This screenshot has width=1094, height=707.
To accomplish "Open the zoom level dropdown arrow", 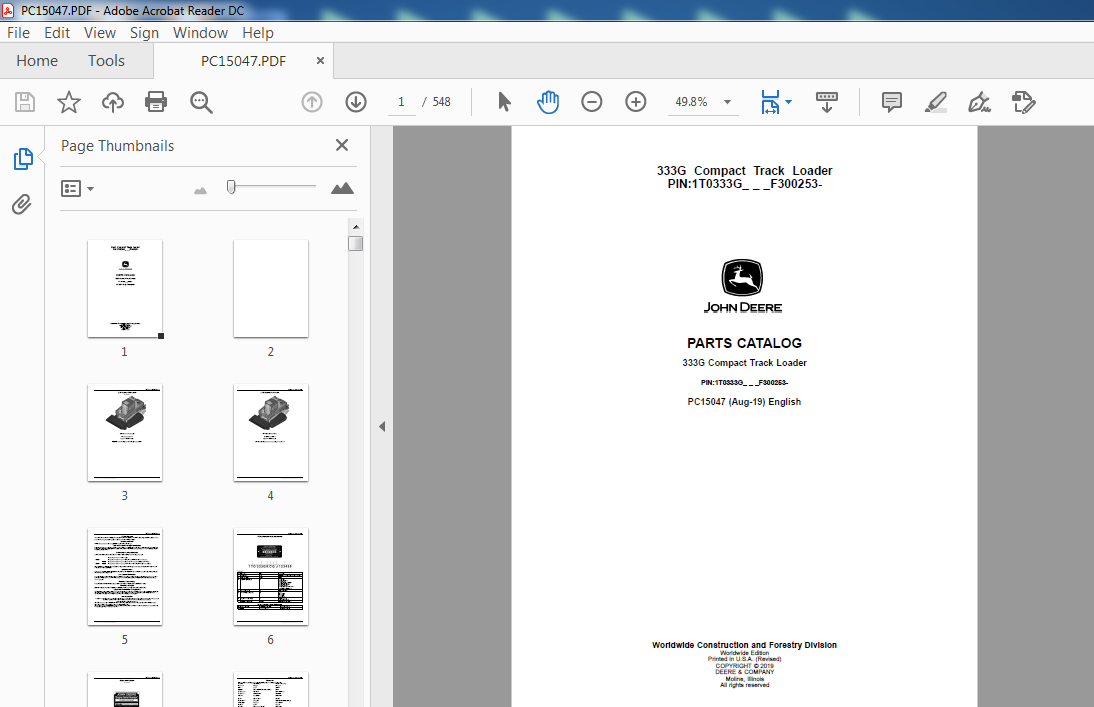I will 727,102.
